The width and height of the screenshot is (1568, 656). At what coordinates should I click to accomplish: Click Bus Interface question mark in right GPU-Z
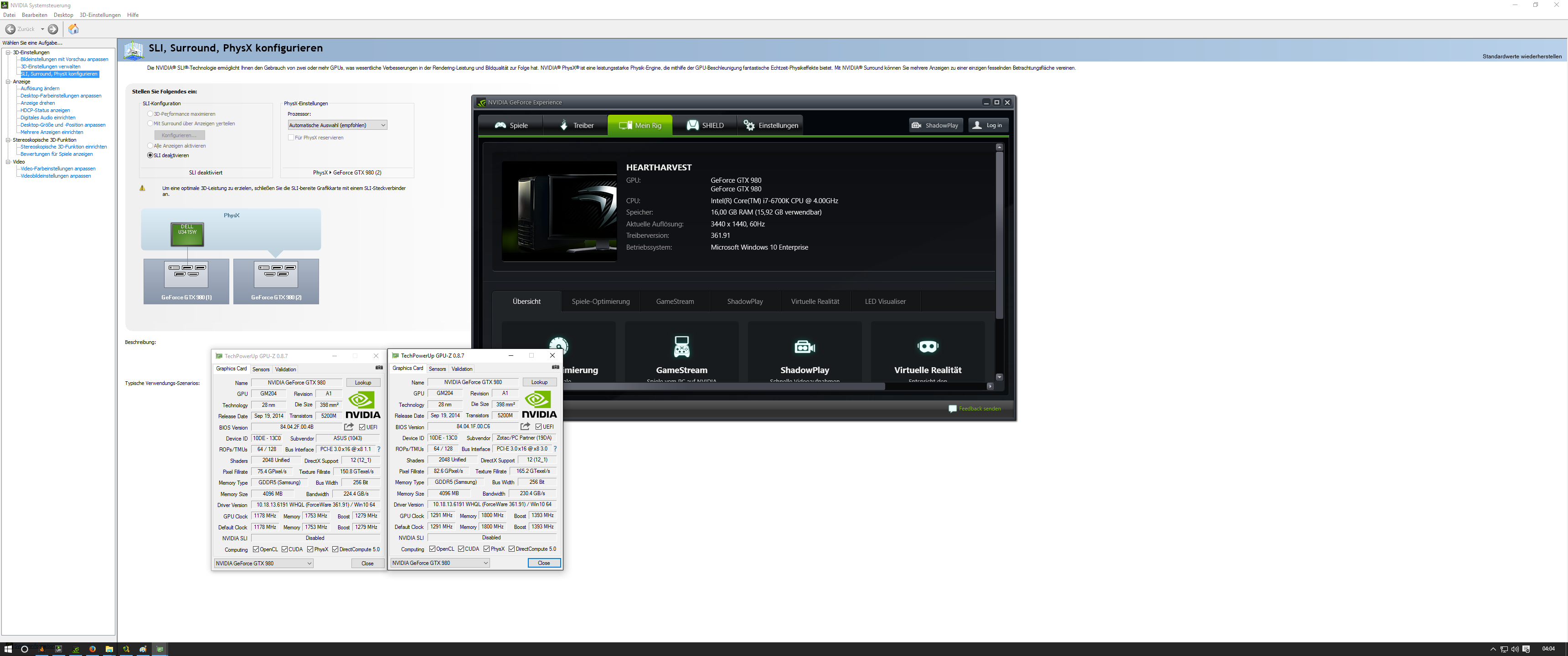[555, 449]
